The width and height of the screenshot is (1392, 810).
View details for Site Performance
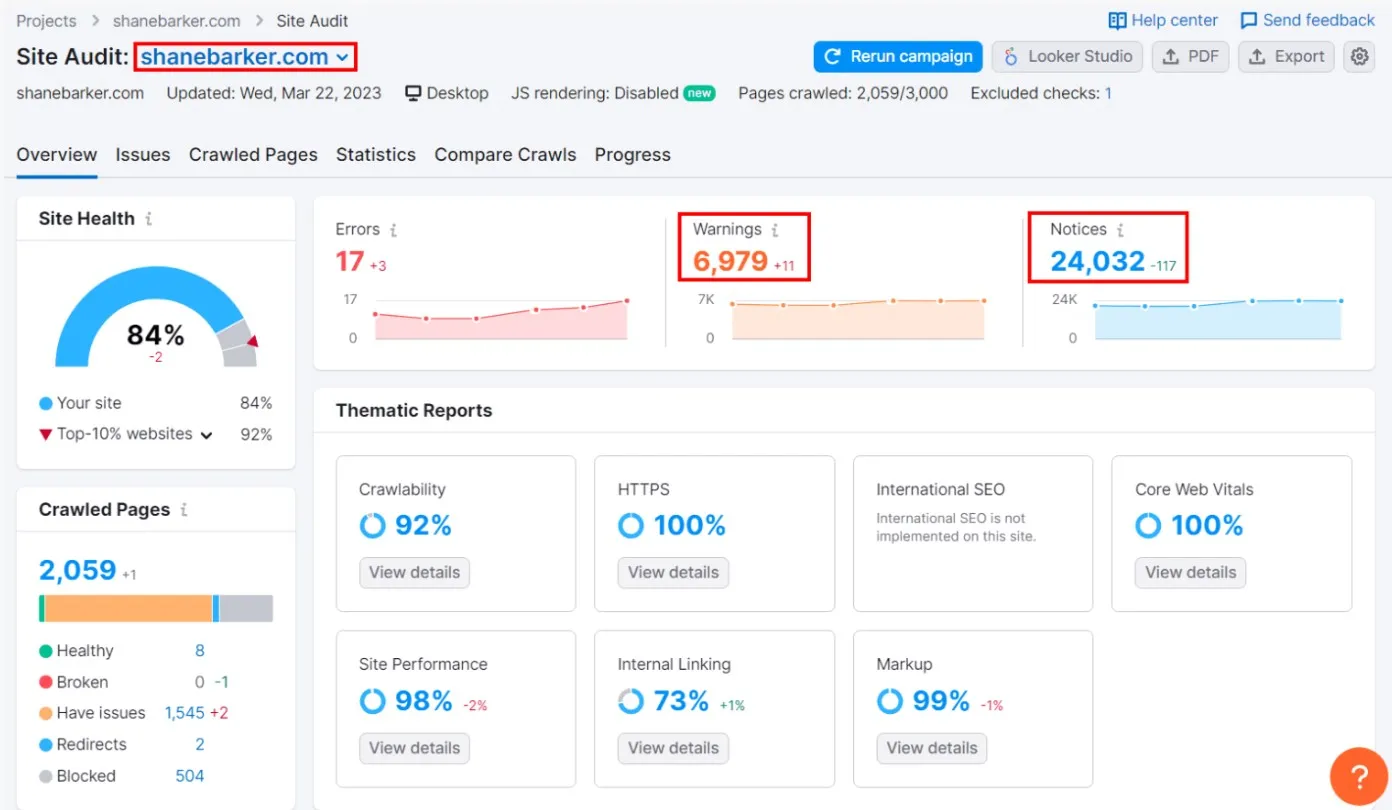(414, 748)
